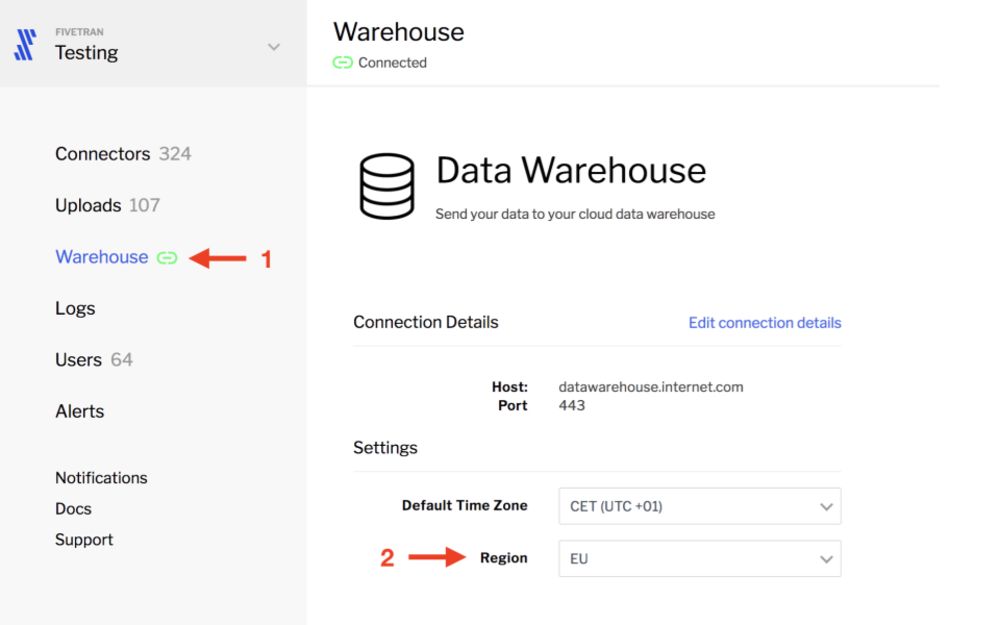View Alerts in the sidebar
The width and height of the screenshot is (1000, 625).
point(80,411)
